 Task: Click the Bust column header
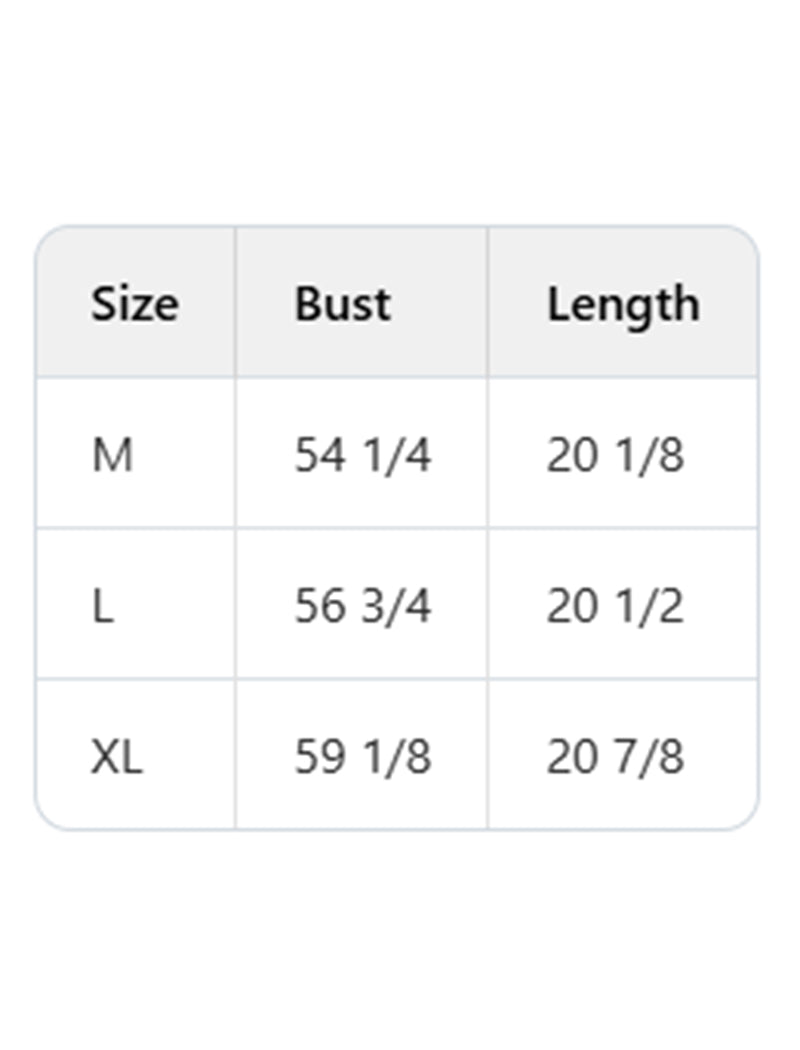342,304
